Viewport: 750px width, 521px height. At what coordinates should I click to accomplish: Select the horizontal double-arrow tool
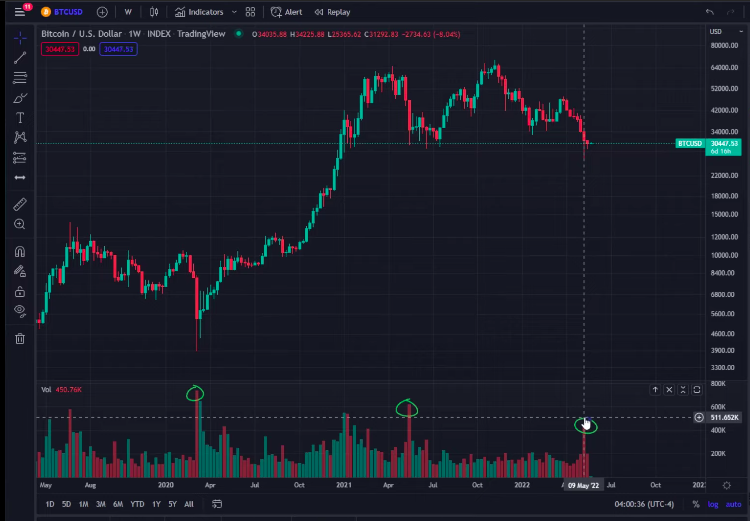click(x=20, y=177)
